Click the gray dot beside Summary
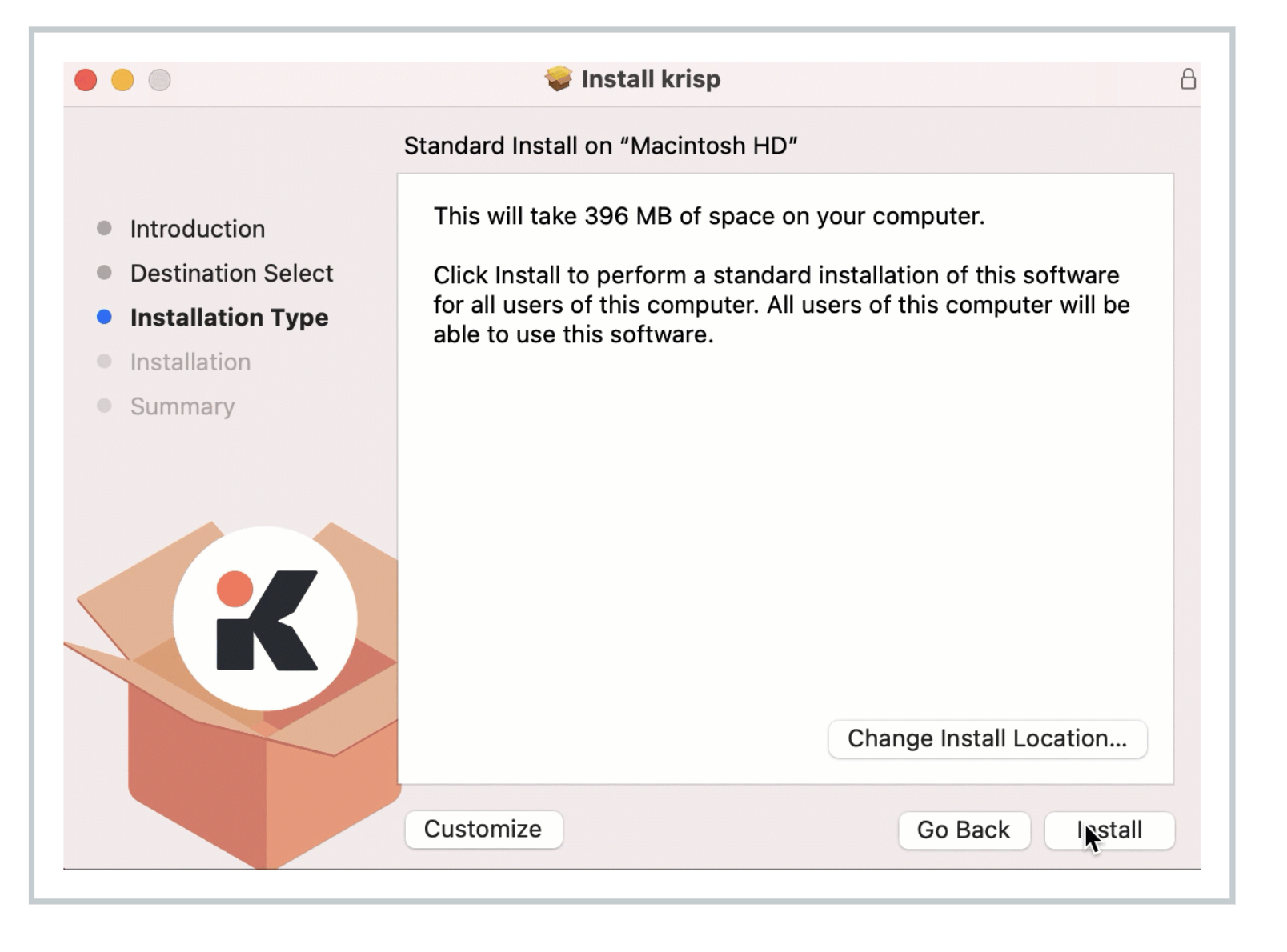This screenshot has width=1287, height=952. pos(103,406)
